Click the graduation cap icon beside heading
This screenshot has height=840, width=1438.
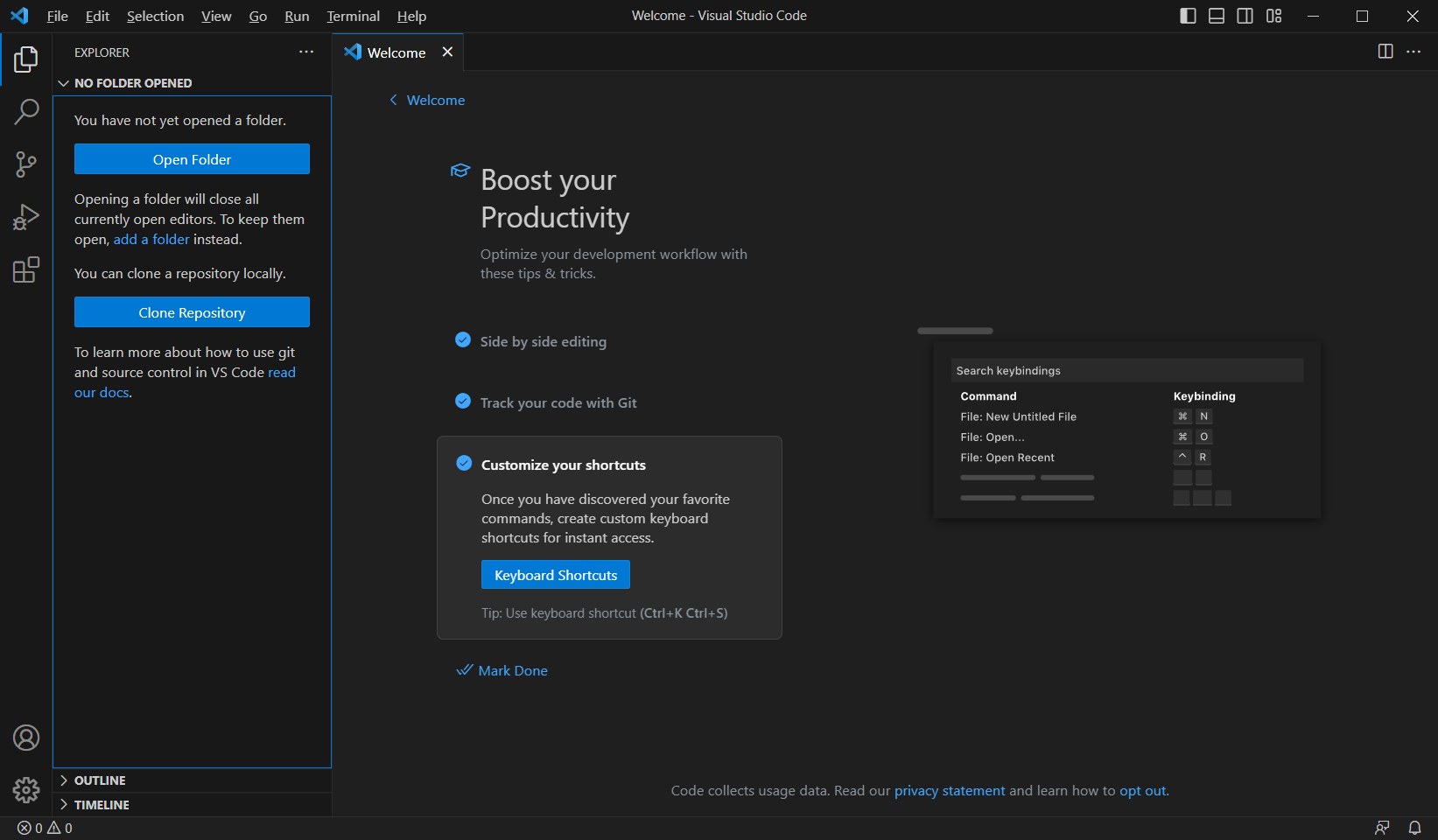460,170
